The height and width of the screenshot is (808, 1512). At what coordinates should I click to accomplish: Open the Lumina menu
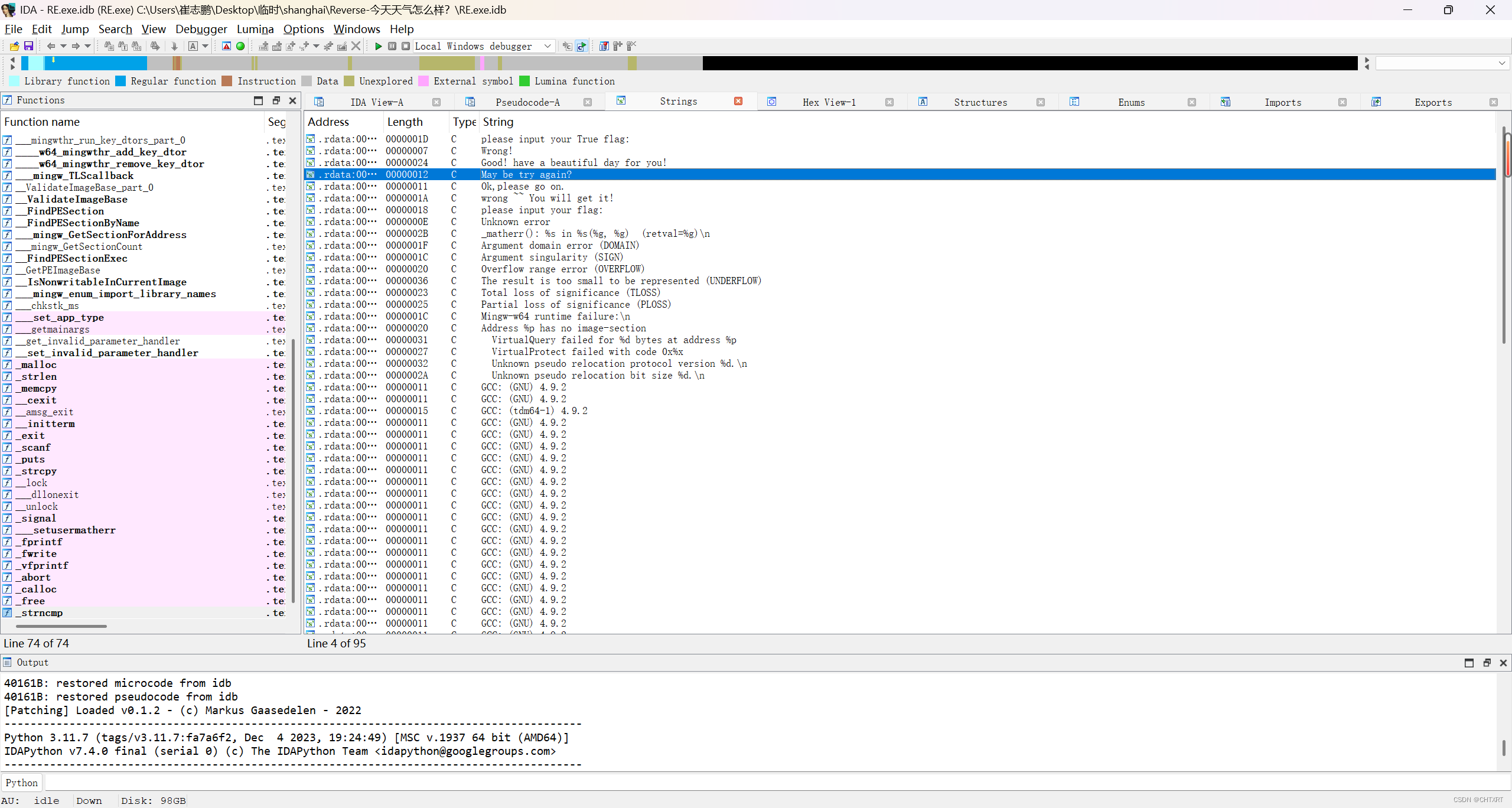coord(255,29)
